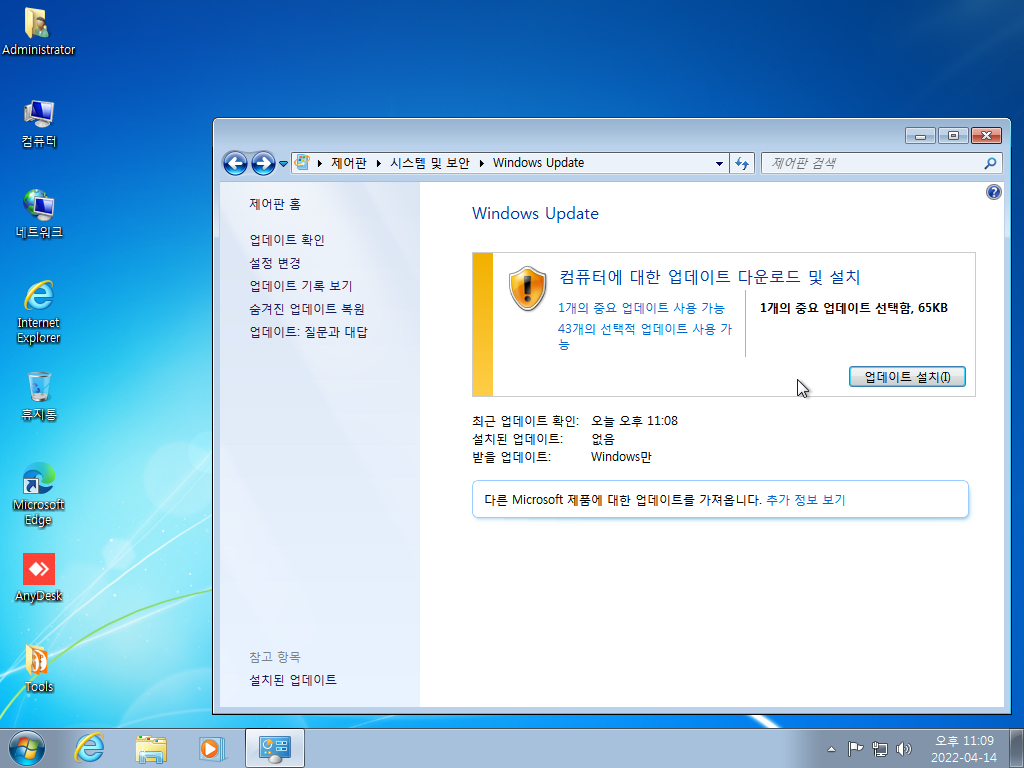Maximize the Windows Update window
This screenshot has height=768, width=1024.
[953, 136]
